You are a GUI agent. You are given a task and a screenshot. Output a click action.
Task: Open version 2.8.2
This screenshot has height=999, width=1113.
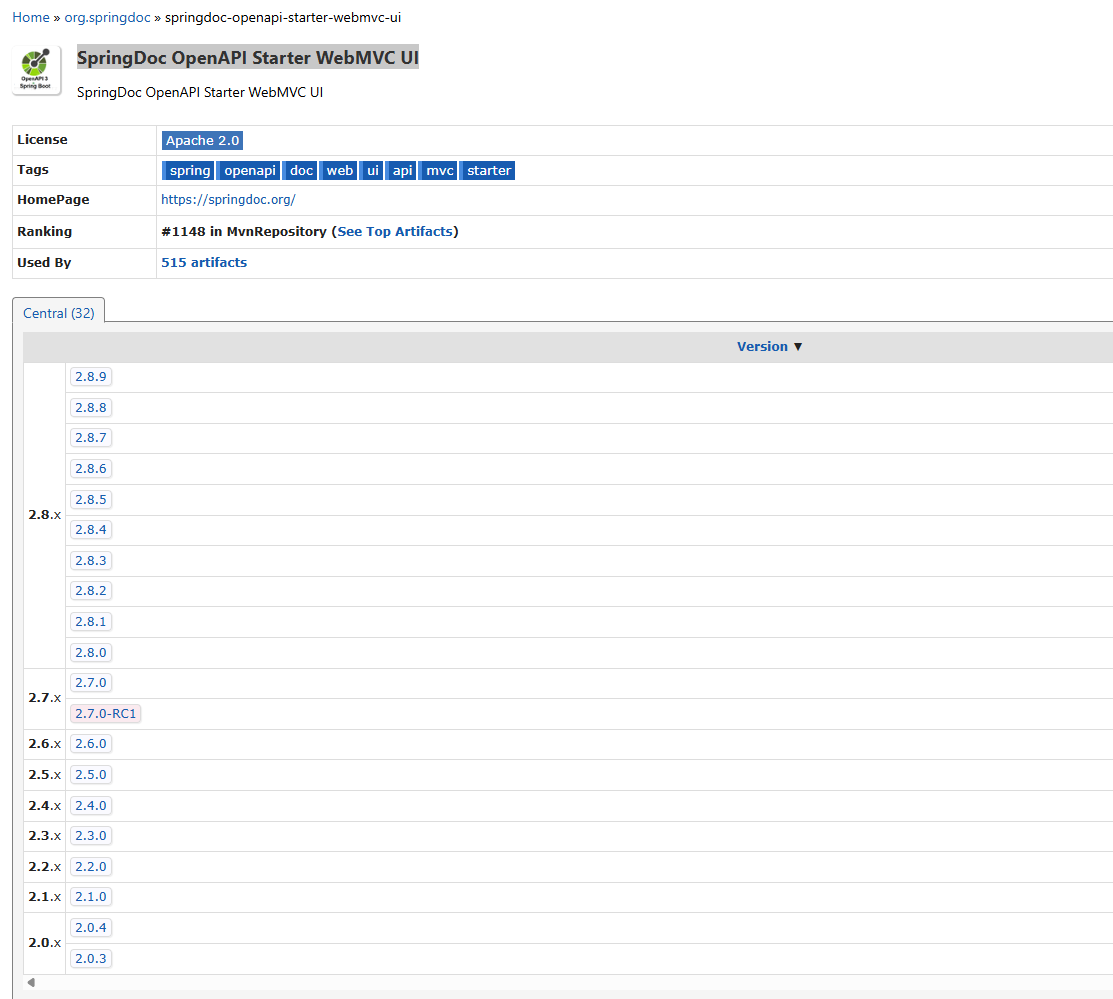pos(91,591)
